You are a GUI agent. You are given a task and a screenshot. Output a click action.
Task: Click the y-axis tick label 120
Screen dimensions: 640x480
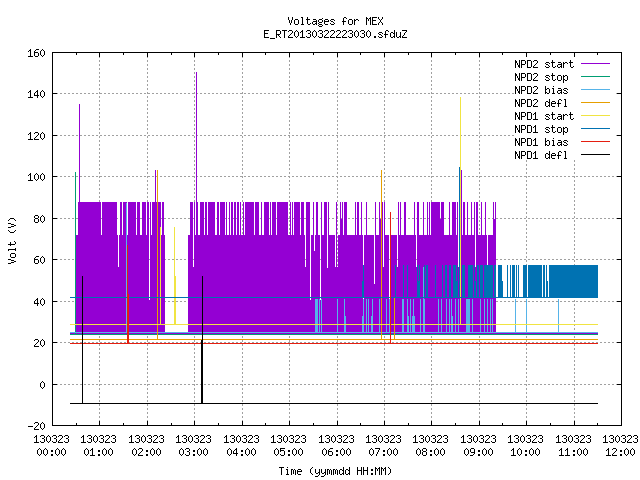tap(36, 136)
